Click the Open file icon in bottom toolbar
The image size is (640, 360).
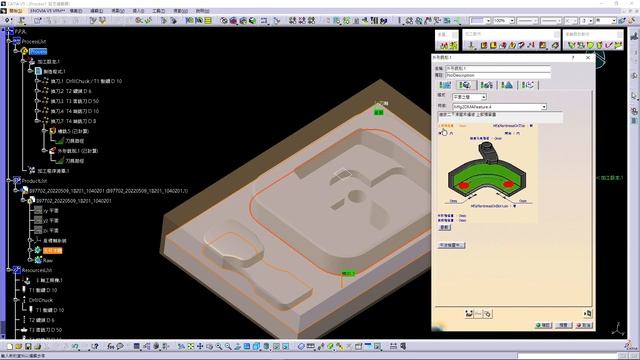click(x=18, y=347)
